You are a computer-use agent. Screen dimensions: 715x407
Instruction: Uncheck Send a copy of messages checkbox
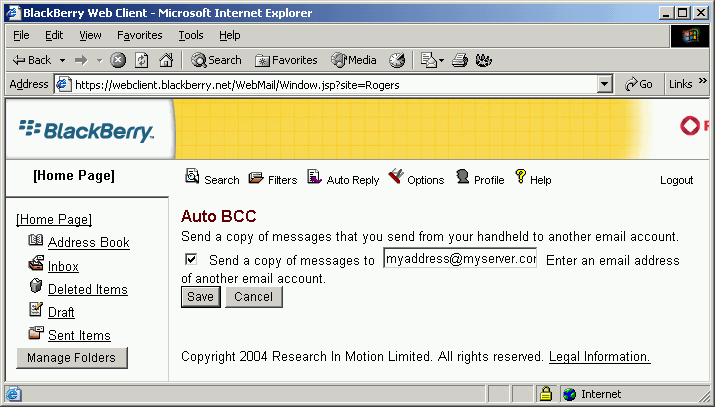(191, 260)
